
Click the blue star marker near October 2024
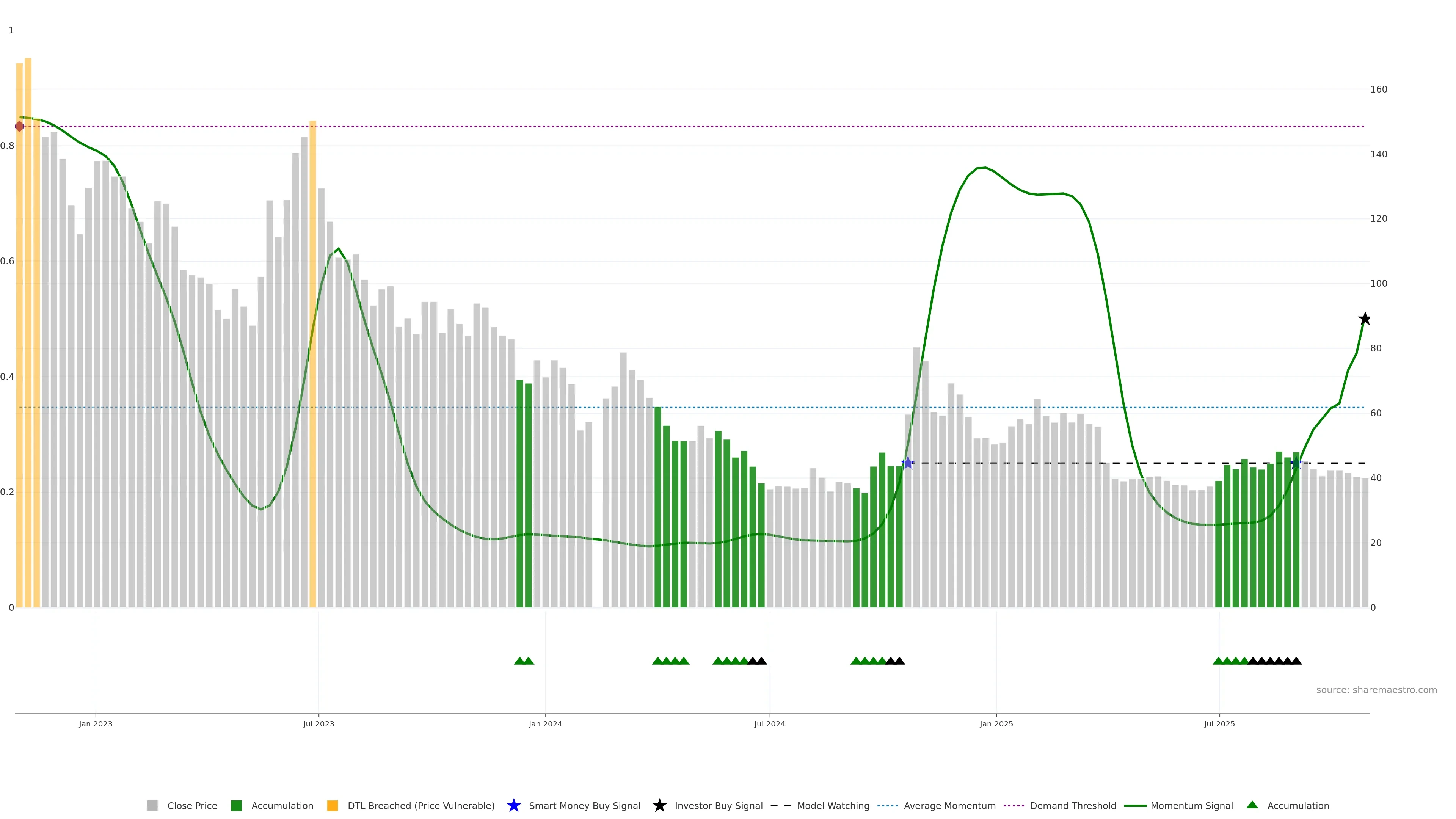point(907,463)
